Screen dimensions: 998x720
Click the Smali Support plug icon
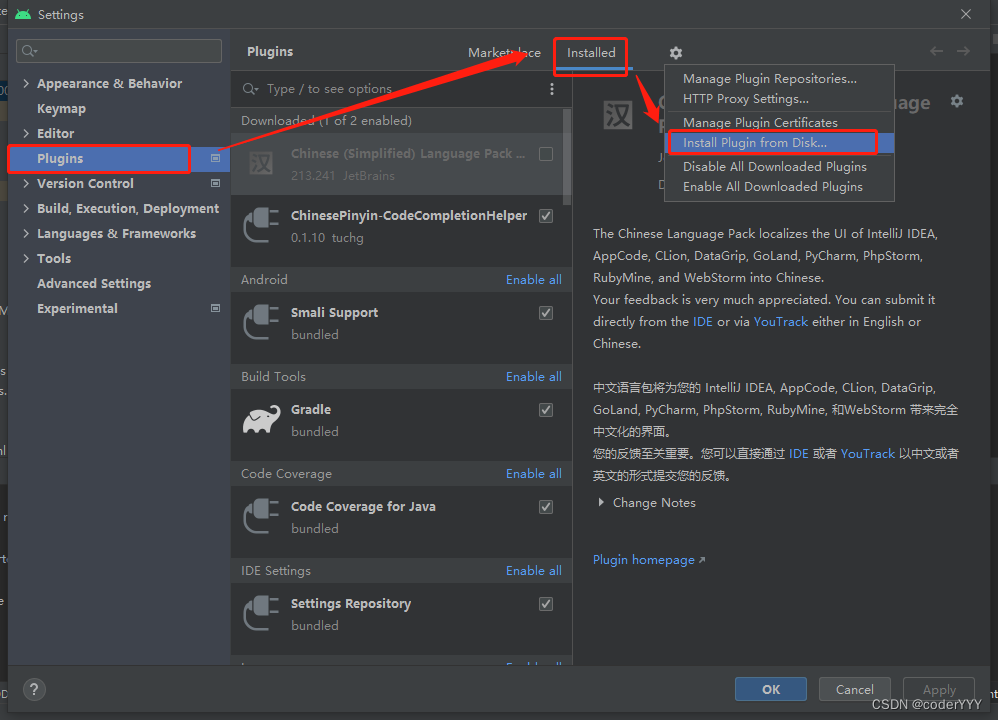click(x=262, y=323)
